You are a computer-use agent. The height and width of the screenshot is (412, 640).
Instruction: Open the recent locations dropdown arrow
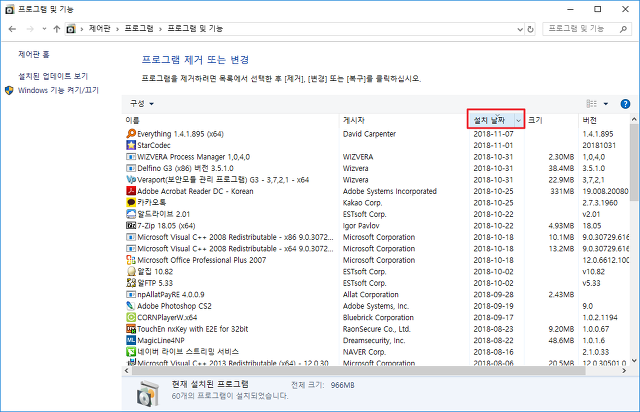pos(44,29)
